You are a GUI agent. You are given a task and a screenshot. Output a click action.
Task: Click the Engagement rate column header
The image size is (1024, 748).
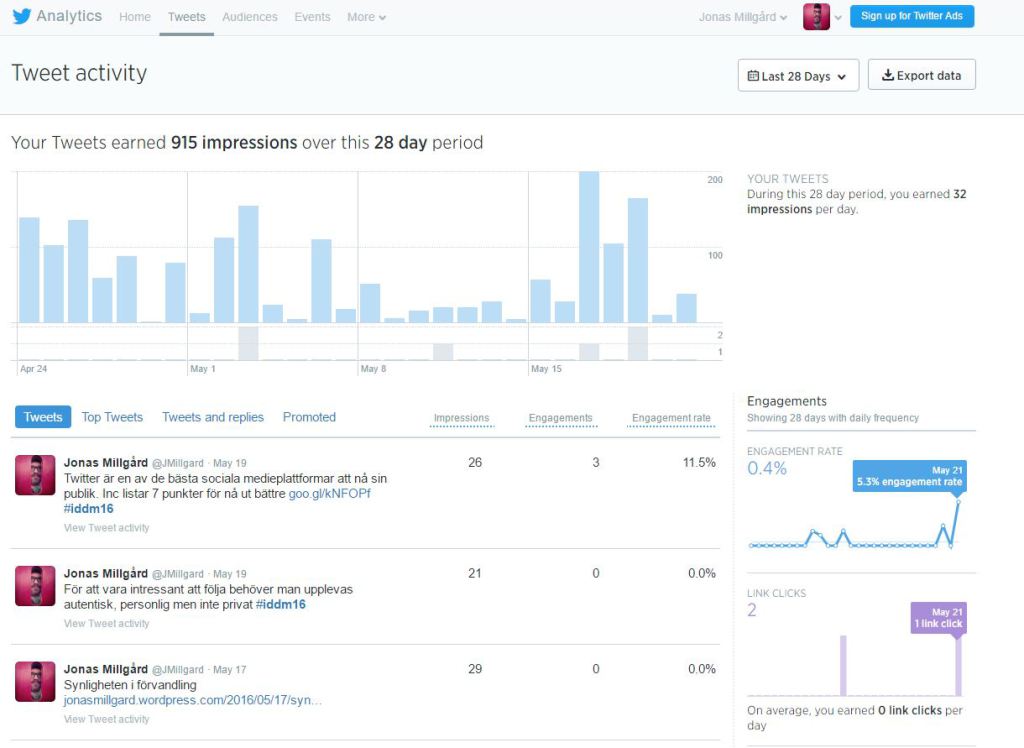tap(671, 418)
